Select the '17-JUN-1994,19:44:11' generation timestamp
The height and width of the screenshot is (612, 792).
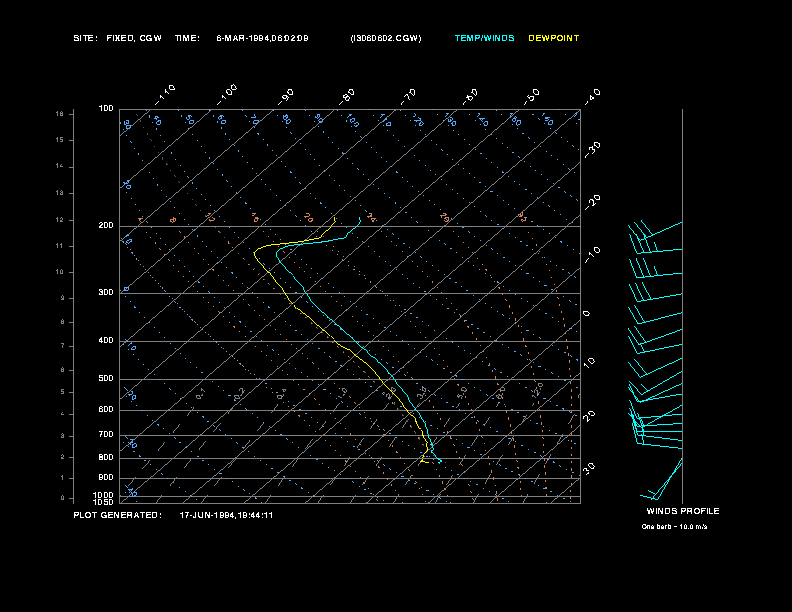(226, 515)
